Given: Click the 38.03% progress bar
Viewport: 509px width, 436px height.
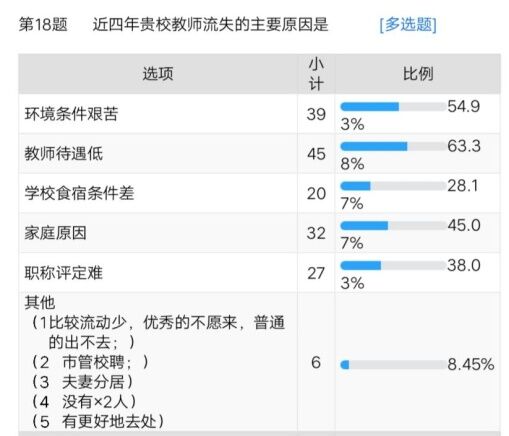Looking at the screenshot, I should [393, 266].
